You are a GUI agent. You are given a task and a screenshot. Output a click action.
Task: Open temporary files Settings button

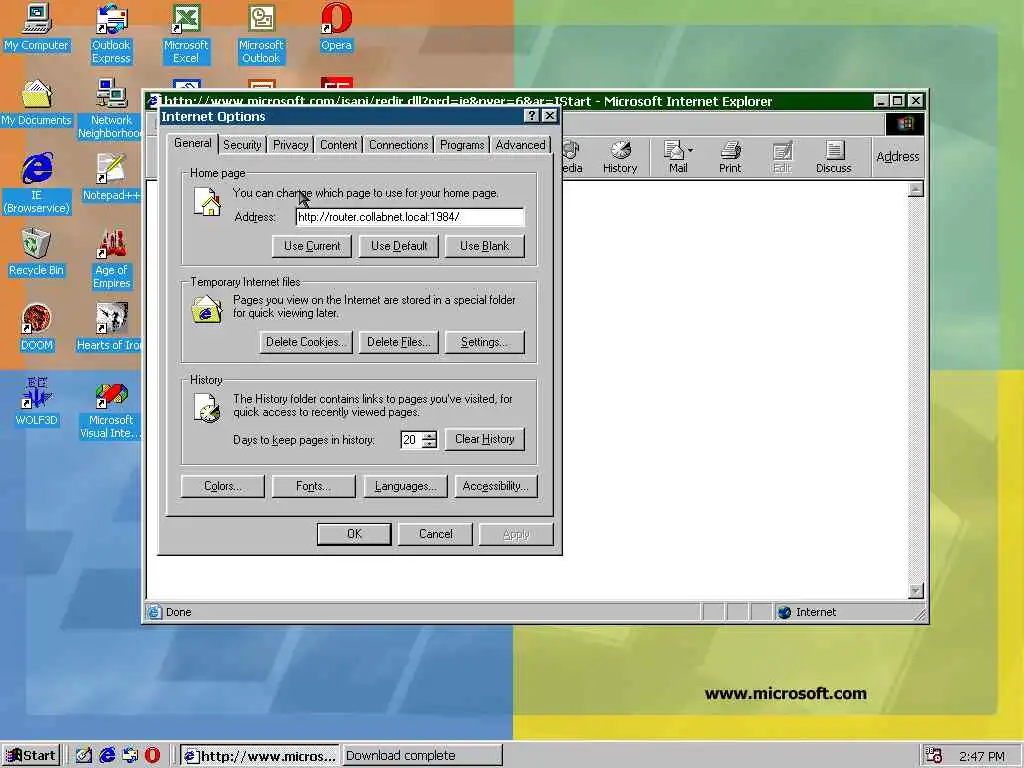pyautogui.click(x=485, y=342)
